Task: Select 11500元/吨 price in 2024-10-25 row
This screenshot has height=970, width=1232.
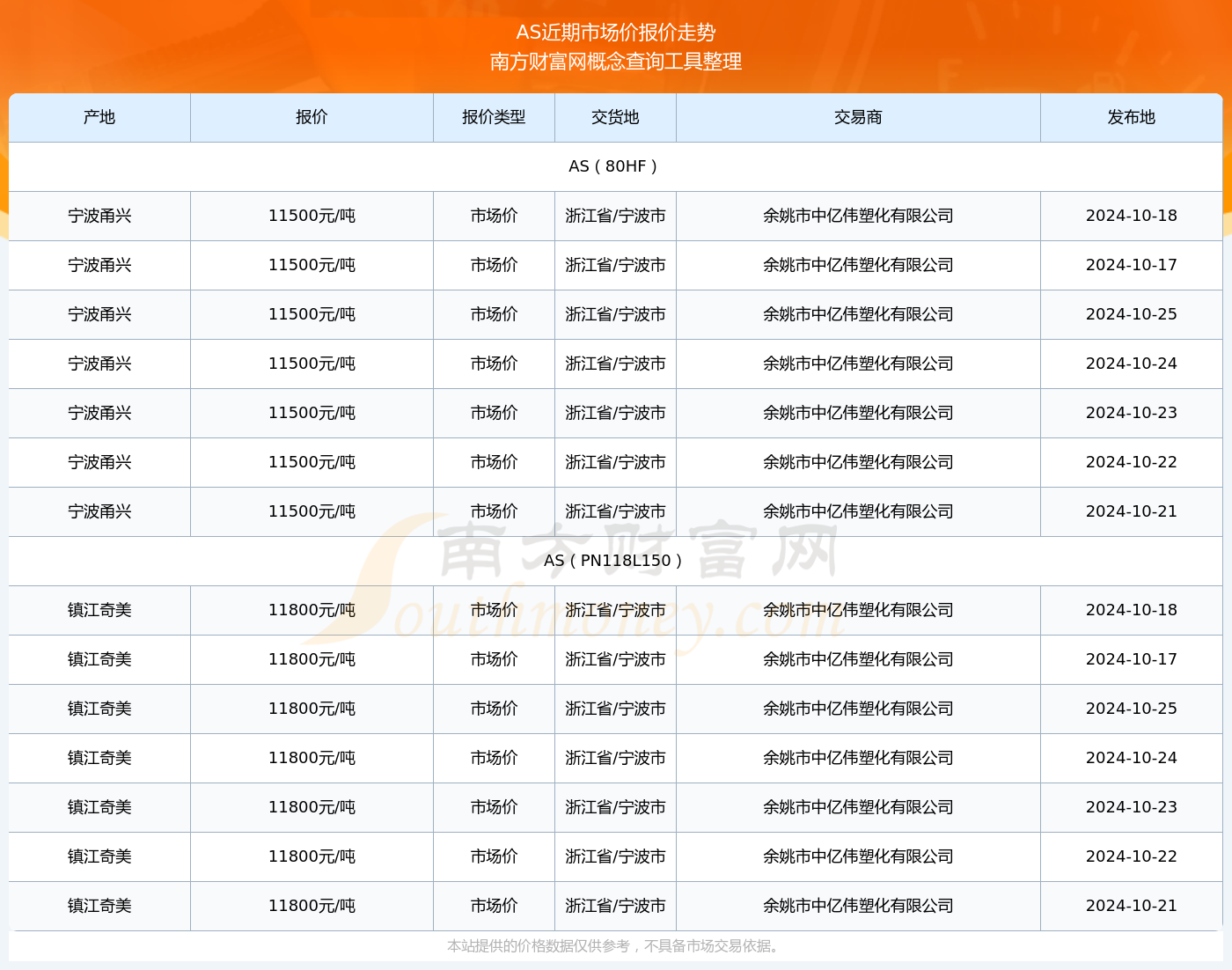Action: click(x=312, y=314)
